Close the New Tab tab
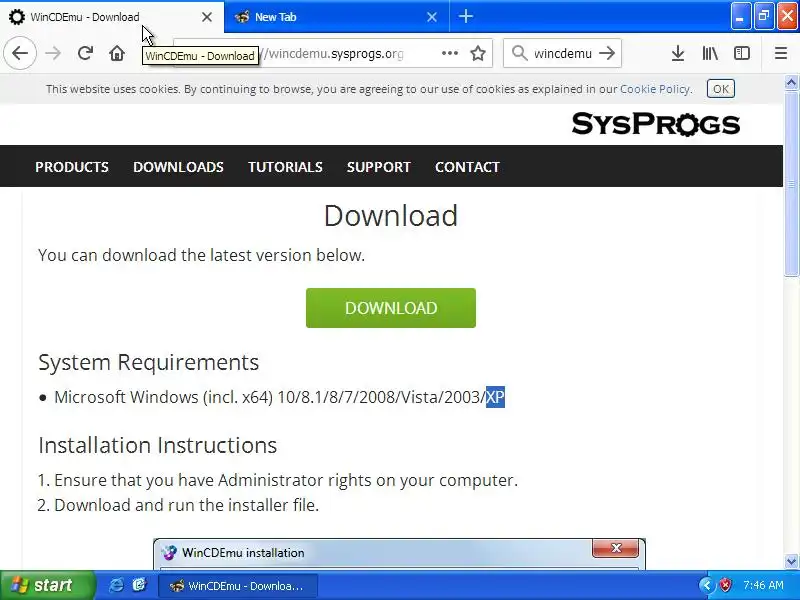The width and height of the screenshot is (800, 600). [x=432, y=17]
